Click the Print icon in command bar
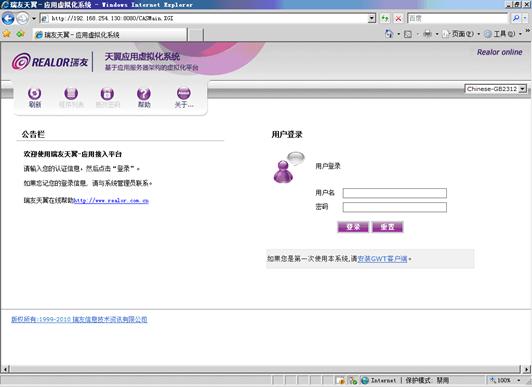 coord(428,34)
